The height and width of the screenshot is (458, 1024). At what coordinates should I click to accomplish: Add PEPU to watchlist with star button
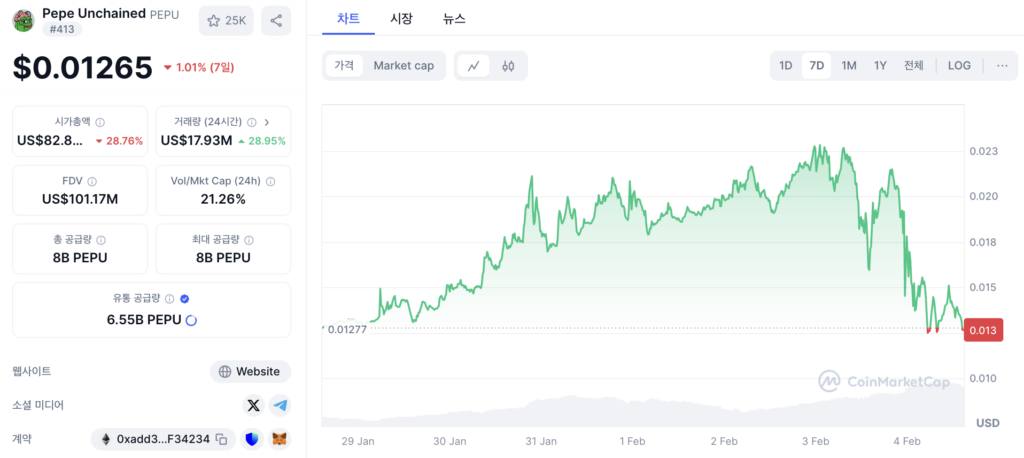click(x=226, y=21)
